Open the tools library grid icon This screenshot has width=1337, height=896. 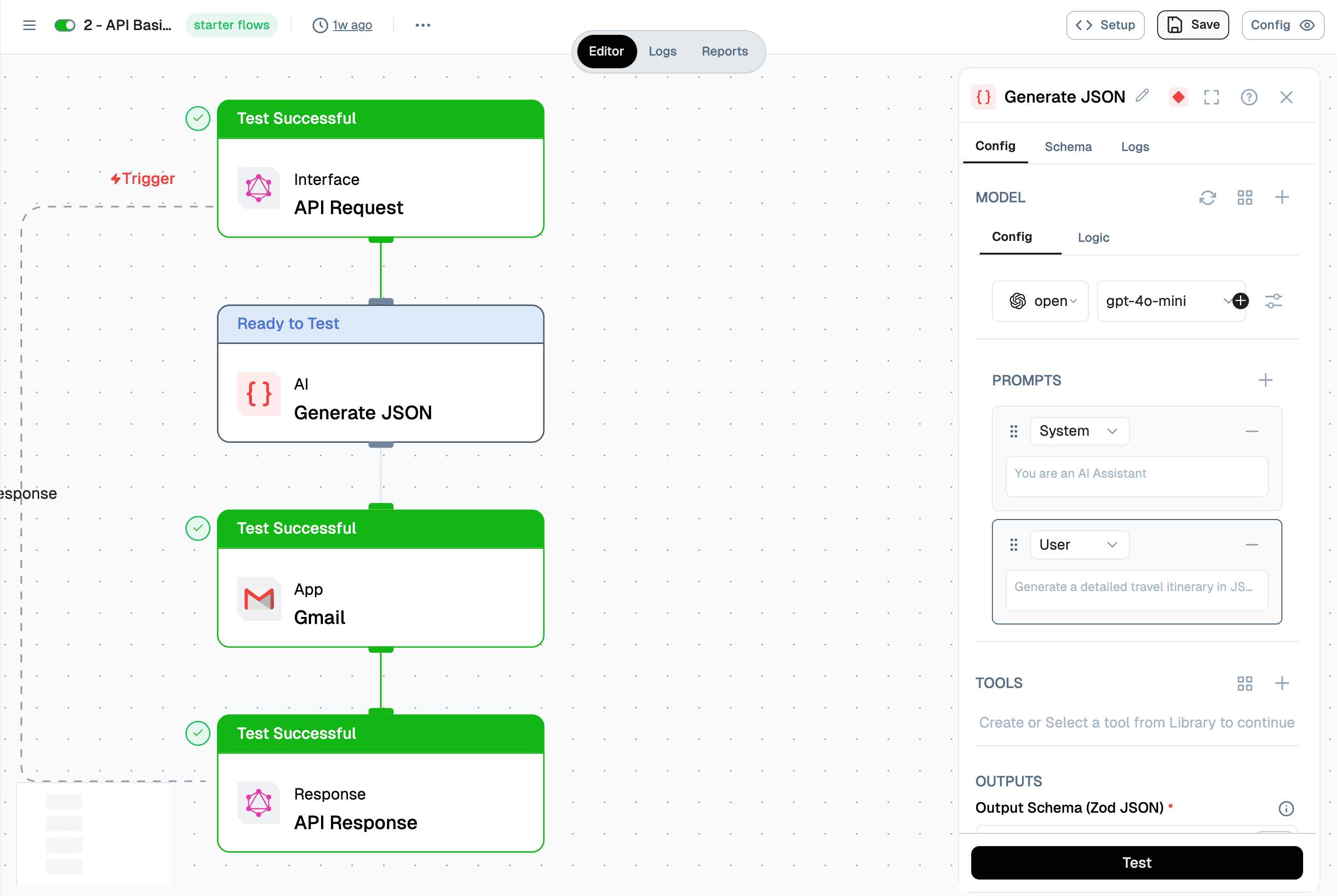pos(1244,683)
